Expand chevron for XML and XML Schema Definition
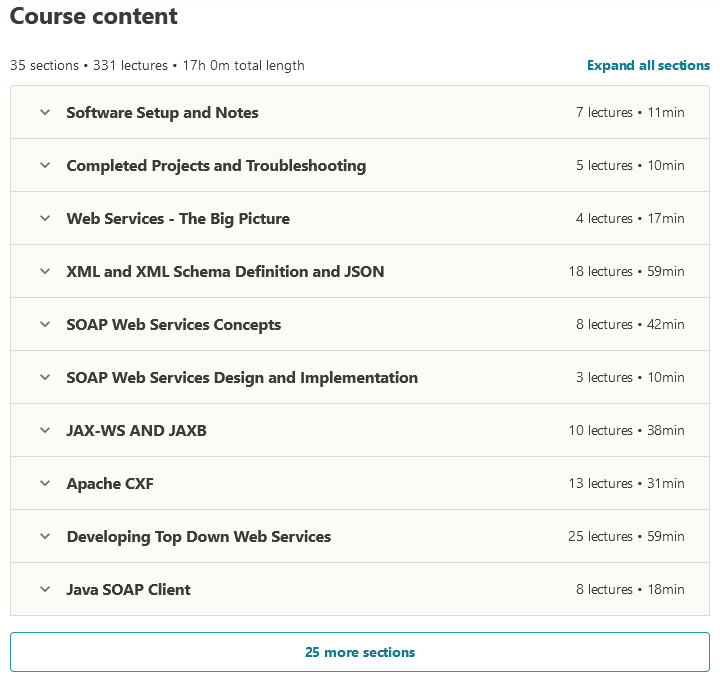The image size is (720, 684). coord(45,271)
